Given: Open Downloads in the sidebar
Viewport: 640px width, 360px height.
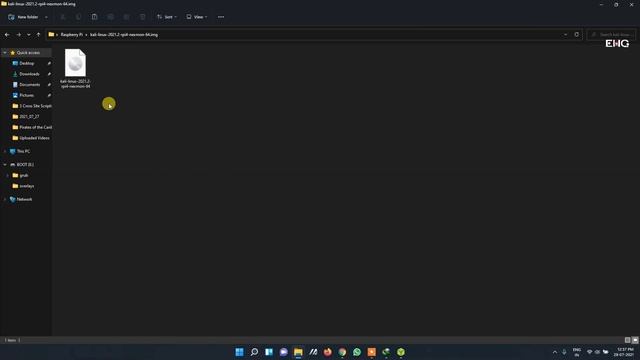Looking at the screenshot, I should click(x=29, y=74).
